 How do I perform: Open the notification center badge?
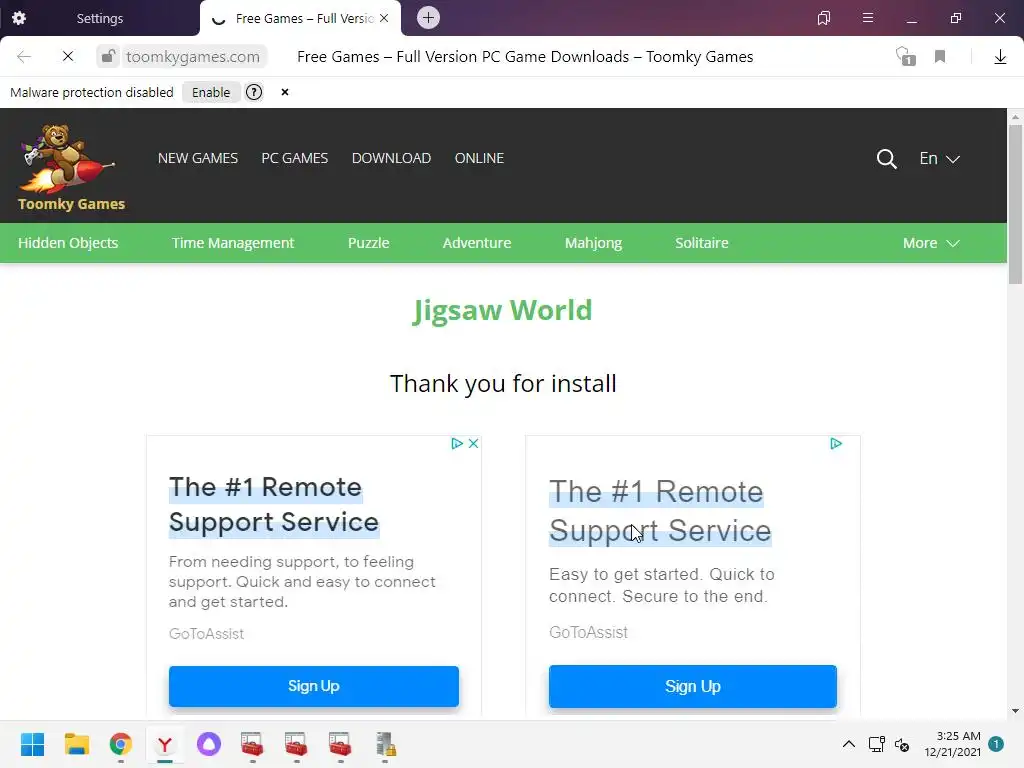(x=996, y=744)
